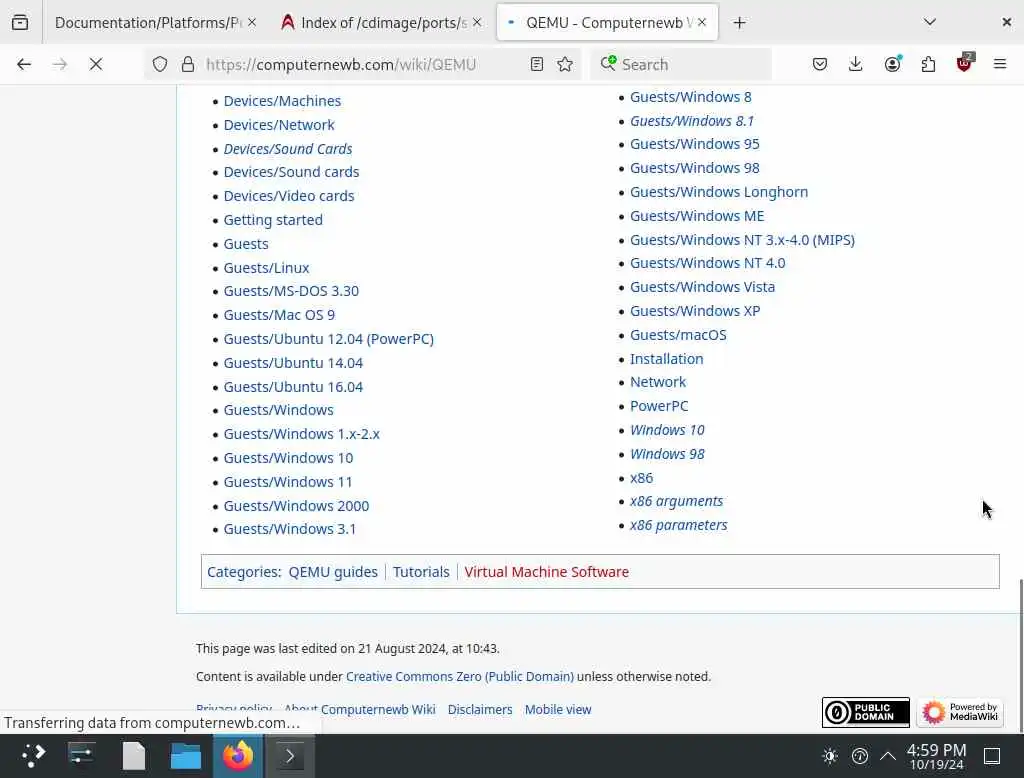This screenshot has height=778, width=1024.
Task: Open the Firefox application menu
Action: 1000,64
